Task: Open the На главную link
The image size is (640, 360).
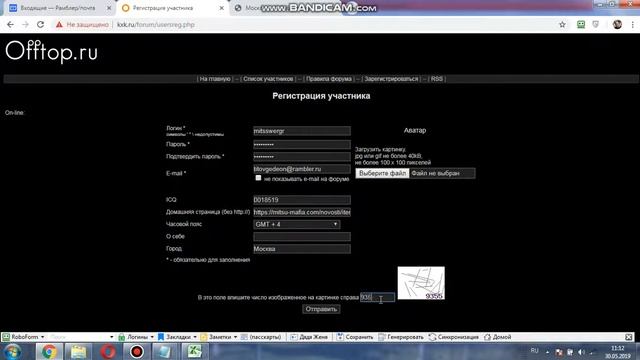Action: tap(215, 79)
